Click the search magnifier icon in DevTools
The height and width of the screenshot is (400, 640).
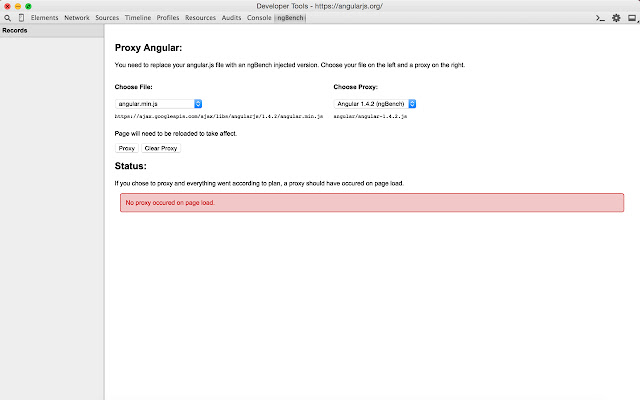pyautogui.click(x=7, y=18)
